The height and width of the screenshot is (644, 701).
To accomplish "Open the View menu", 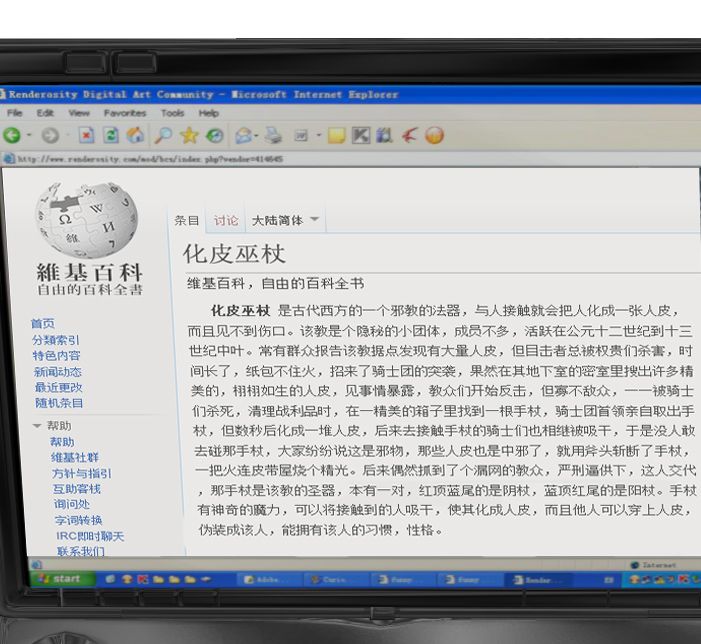I will point(79,113).
